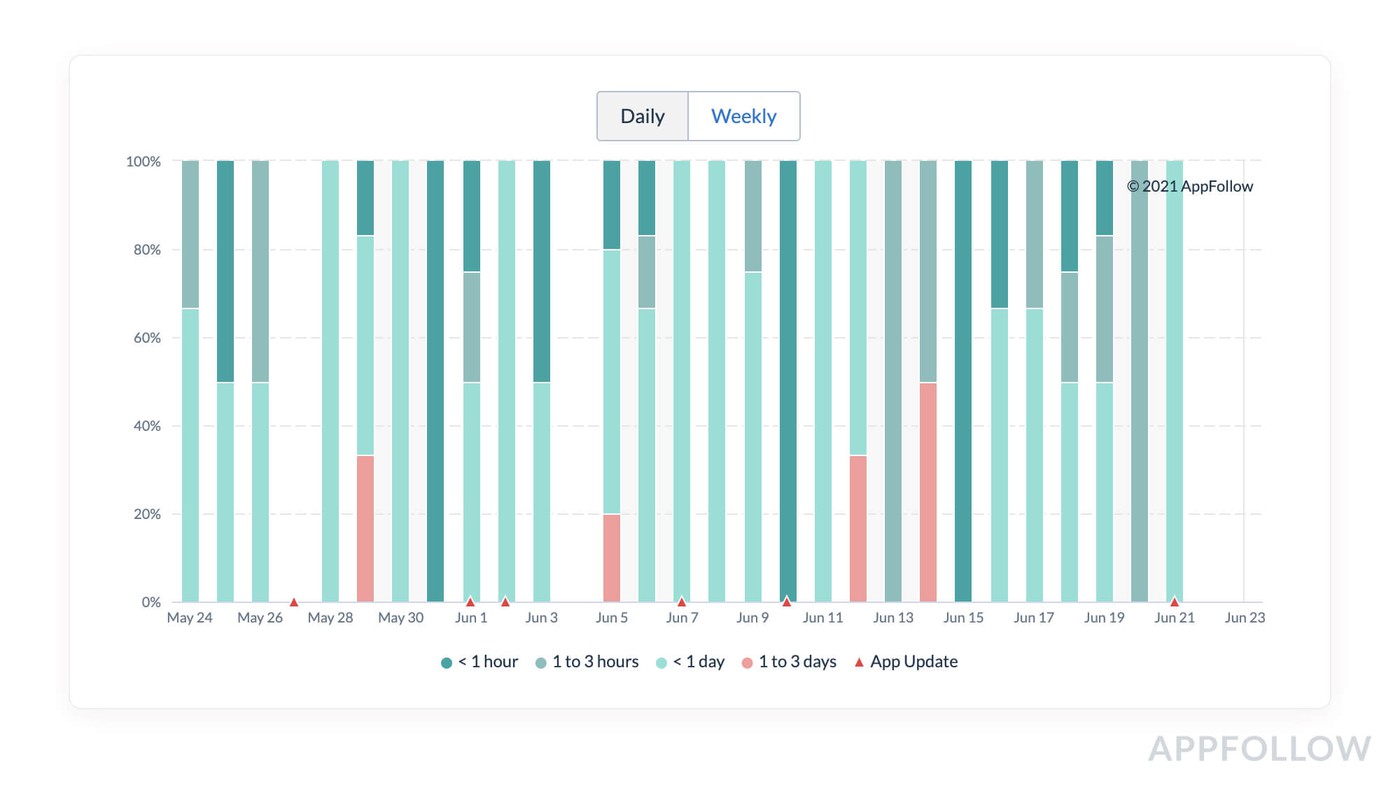
Task: Click the pink segment of the Jun 14 bar
Action: pos(928,492)
